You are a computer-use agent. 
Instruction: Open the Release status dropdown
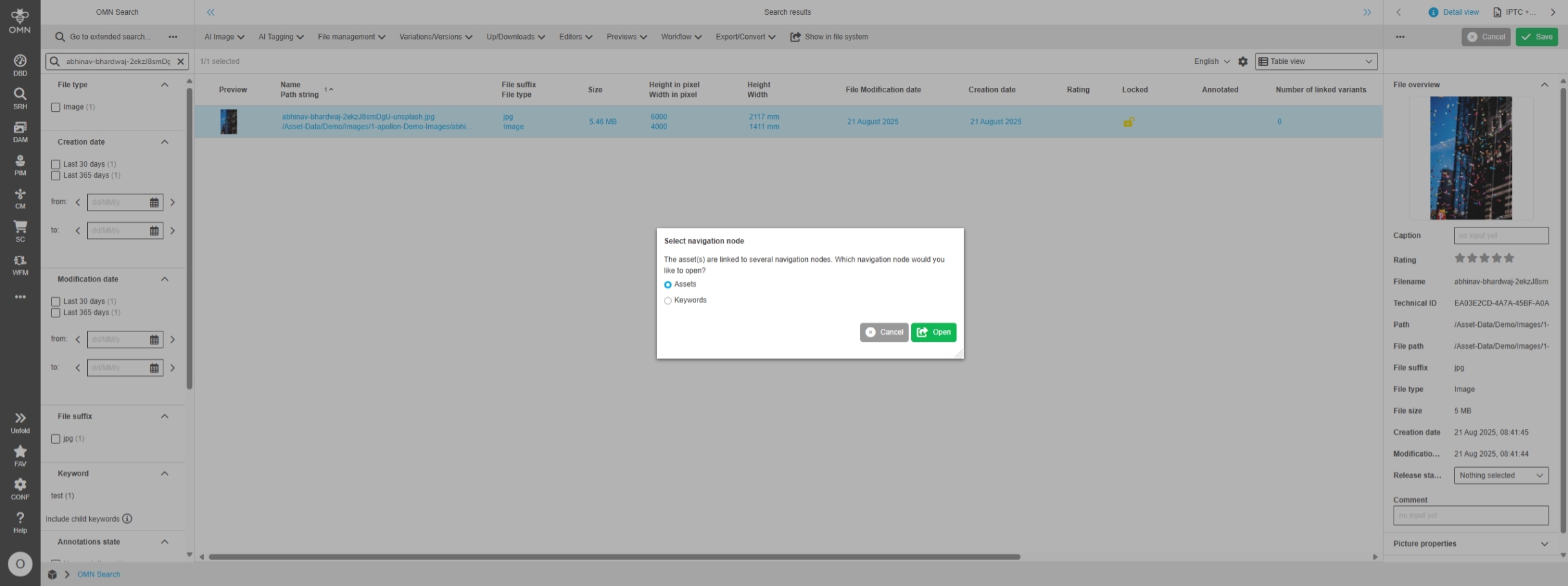coord(1501,476)
